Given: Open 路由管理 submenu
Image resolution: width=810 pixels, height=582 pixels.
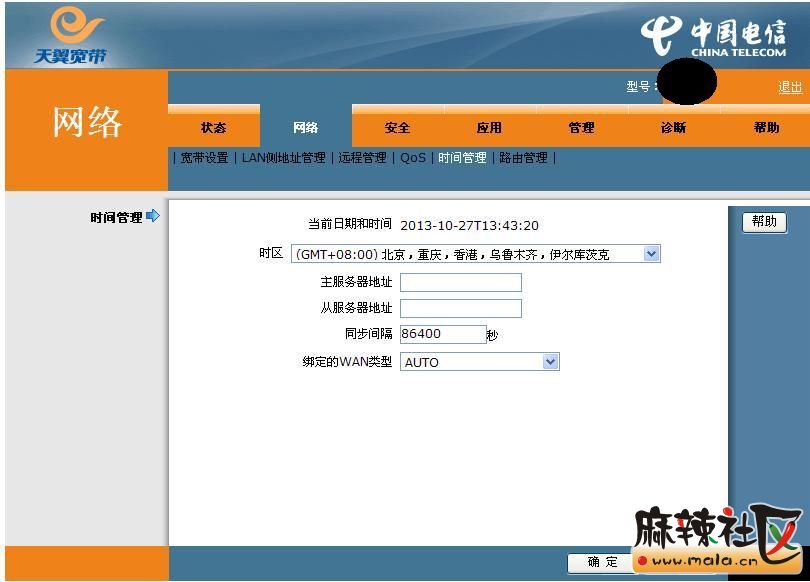Looking at the screenshot, I should (523, 158).
